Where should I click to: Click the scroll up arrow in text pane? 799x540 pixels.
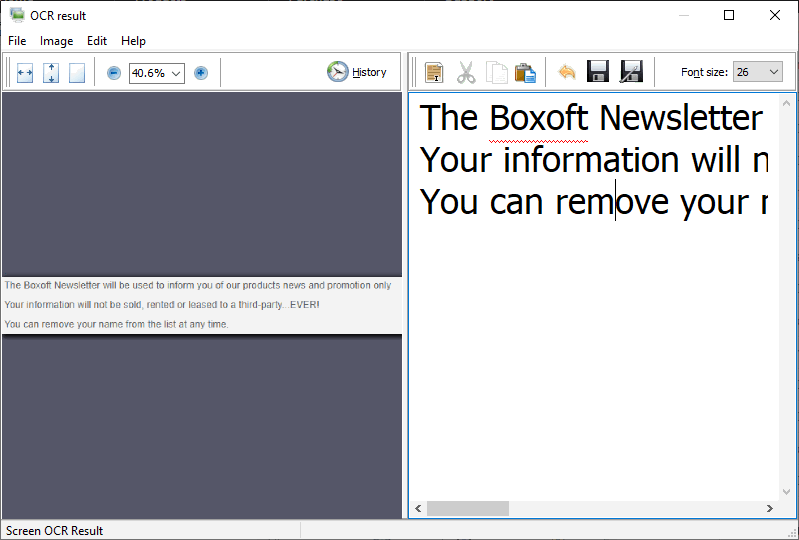[x=786, y=103]
